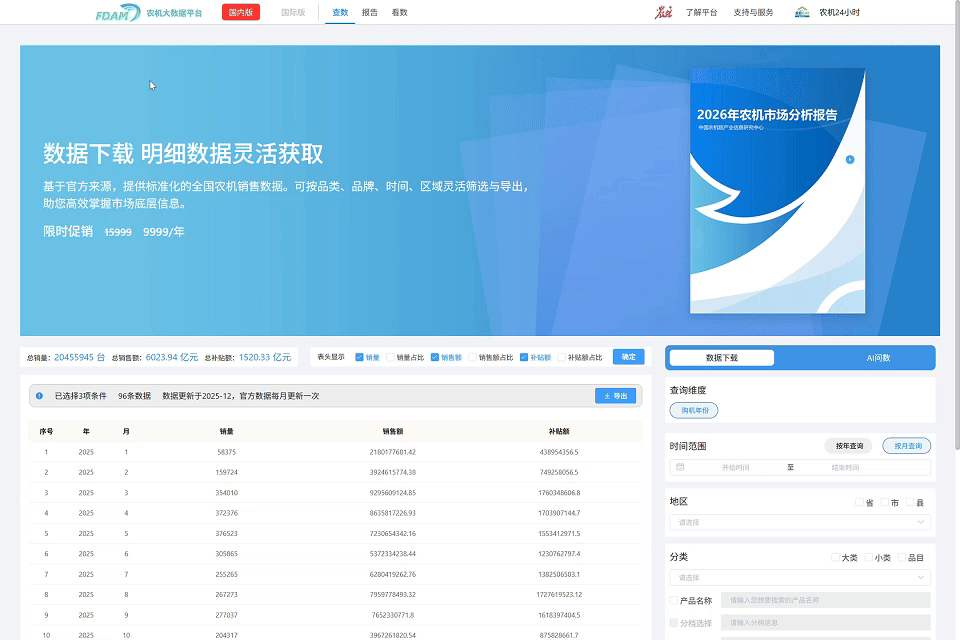The image size is (960, 640).
Task: Click the calendar icon in time range field
Action: pyautogui.click(x=681, y=467)
